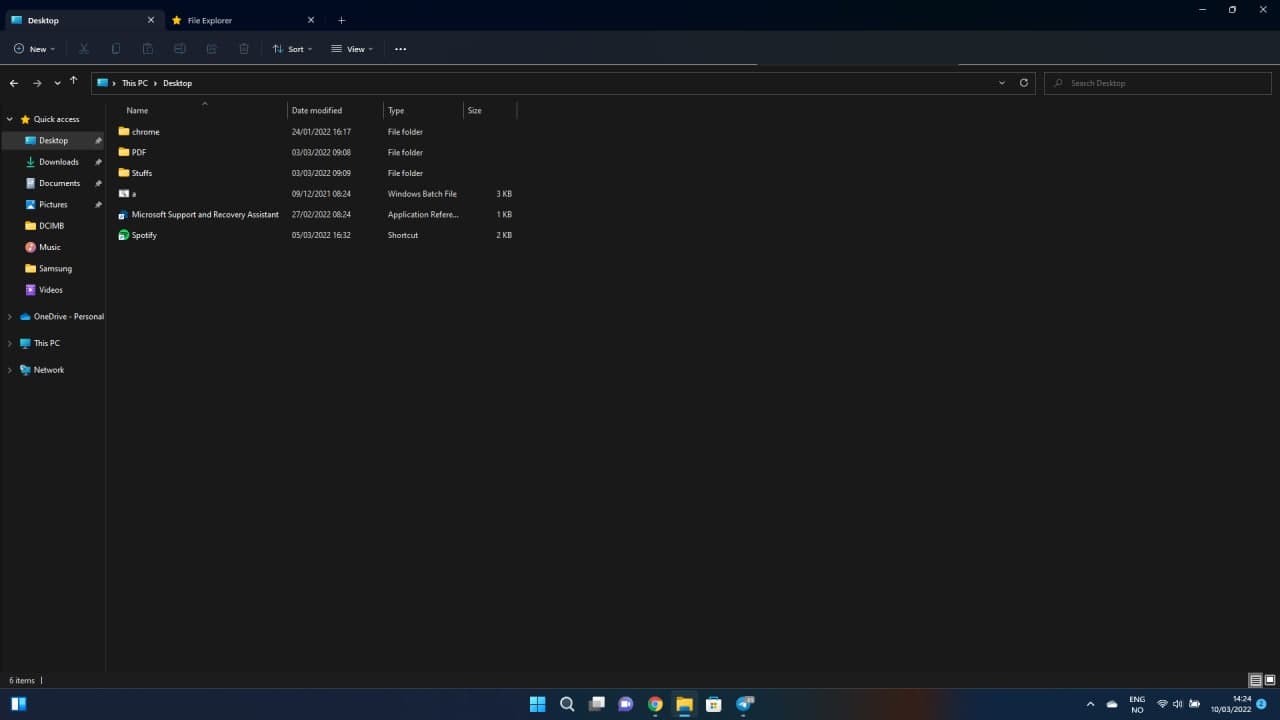
Task: Select the Stuffs folder
Action: (x=141, y=173)
